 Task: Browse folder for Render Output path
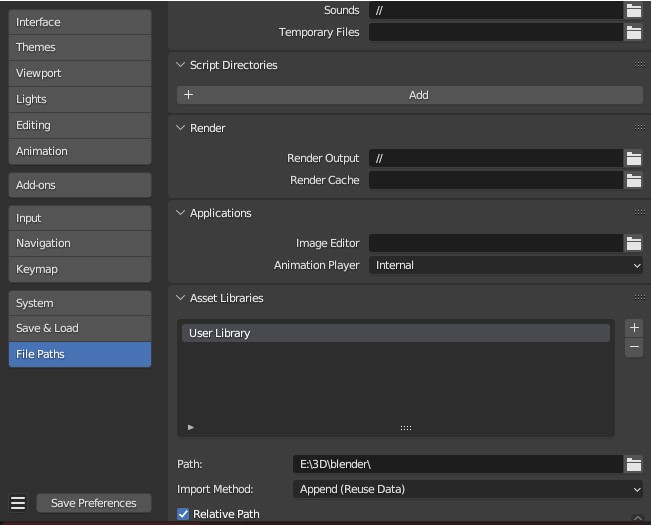633,158
